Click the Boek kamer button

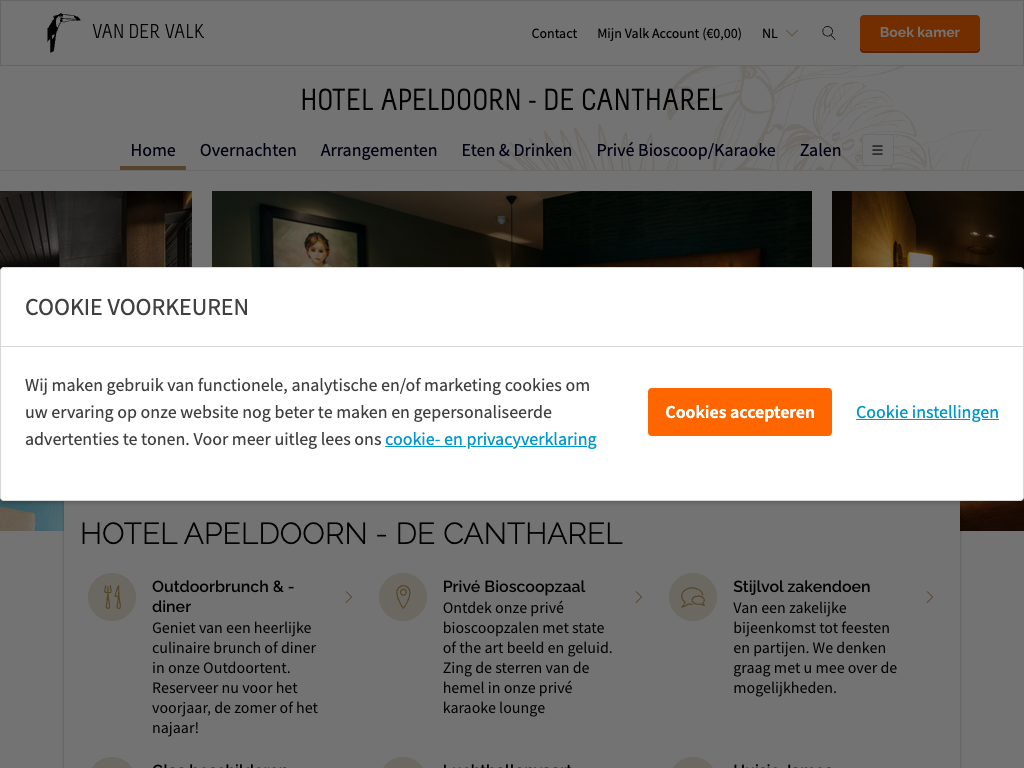coord(920,33)
